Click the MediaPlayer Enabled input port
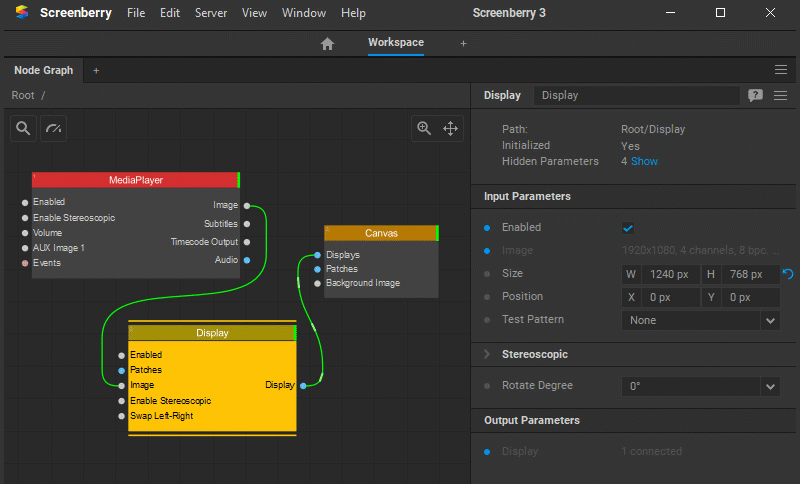 (x=25, y=202)
